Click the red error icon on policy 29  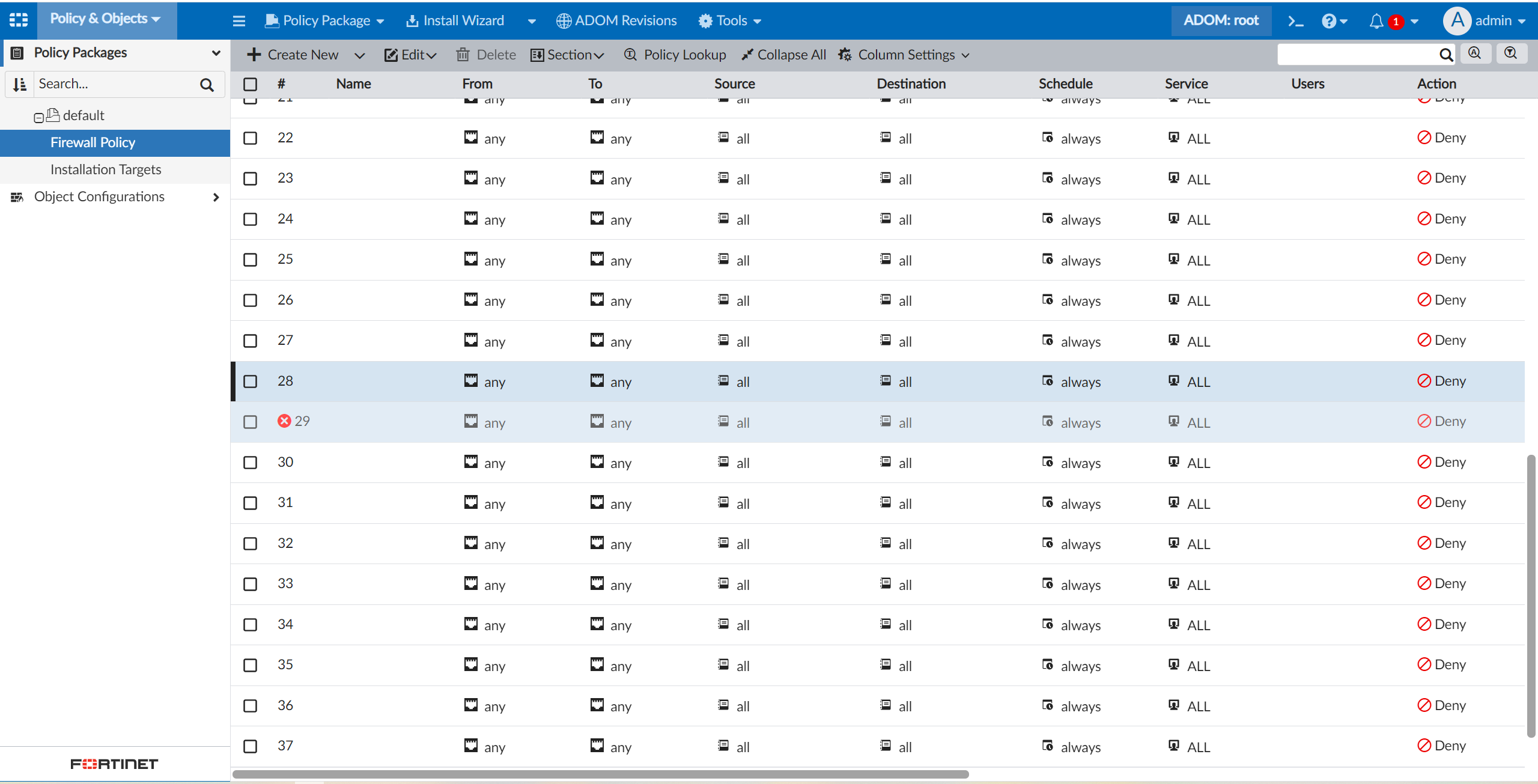(x=284, y=421)
